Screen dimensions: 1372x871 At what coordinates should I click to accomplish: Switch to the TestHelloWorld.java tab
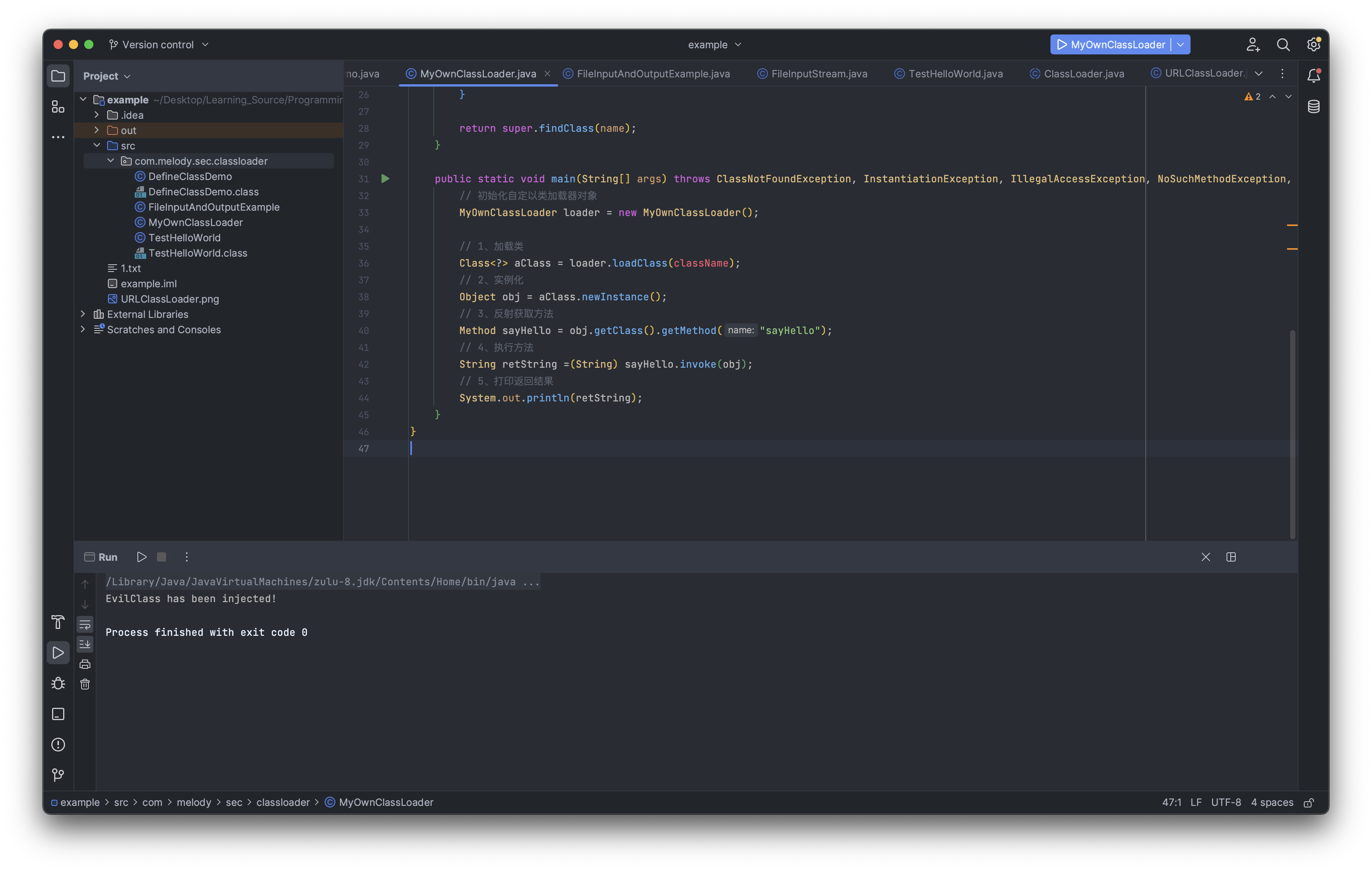point(955,74)
